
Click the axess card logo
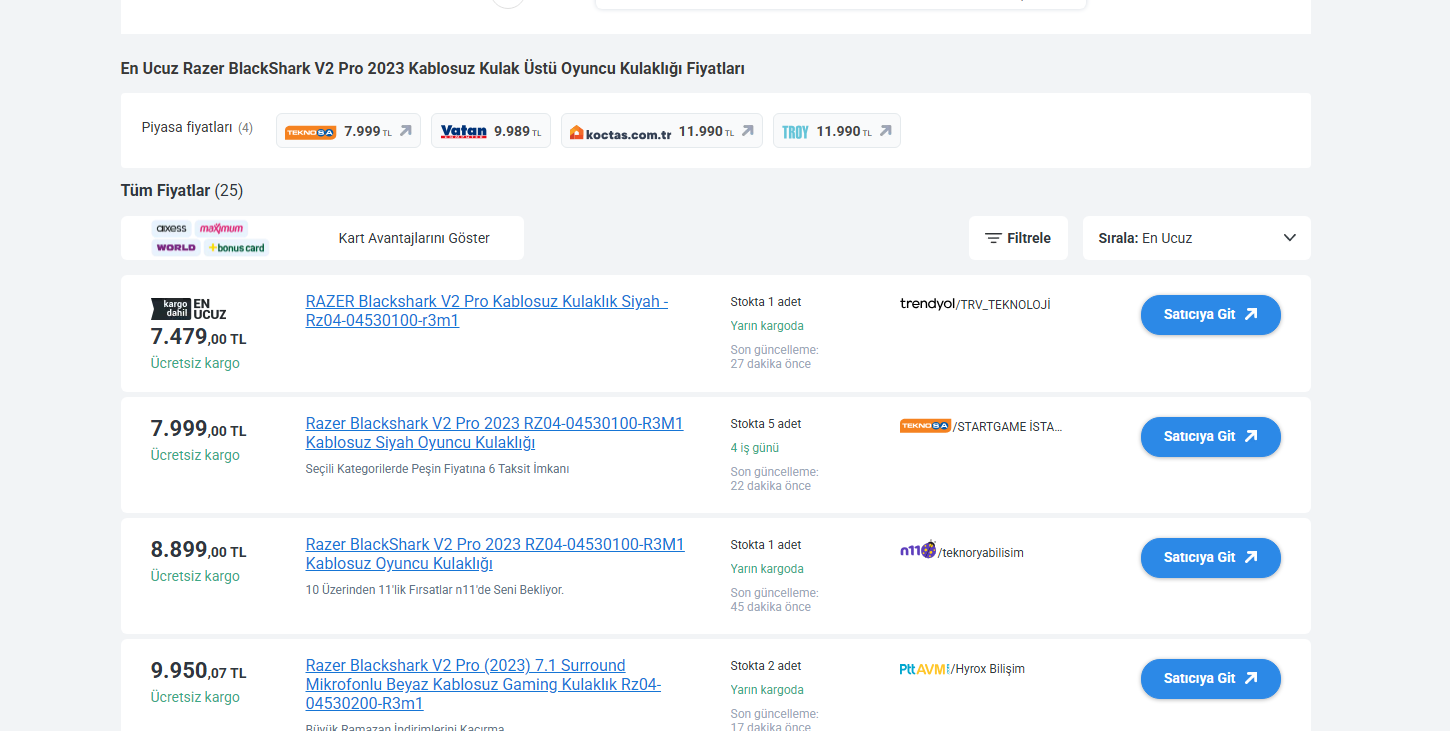172,228
